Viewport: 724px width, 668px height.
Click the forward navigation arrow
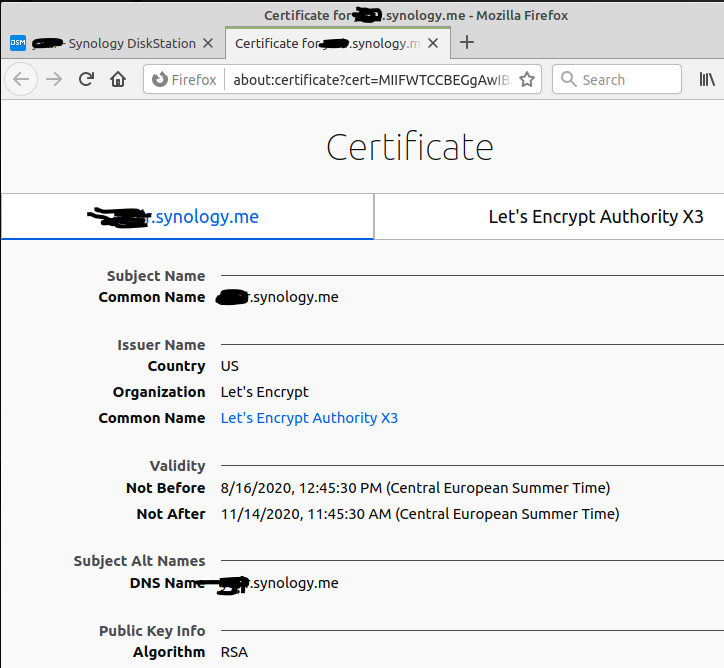[54, 80]
